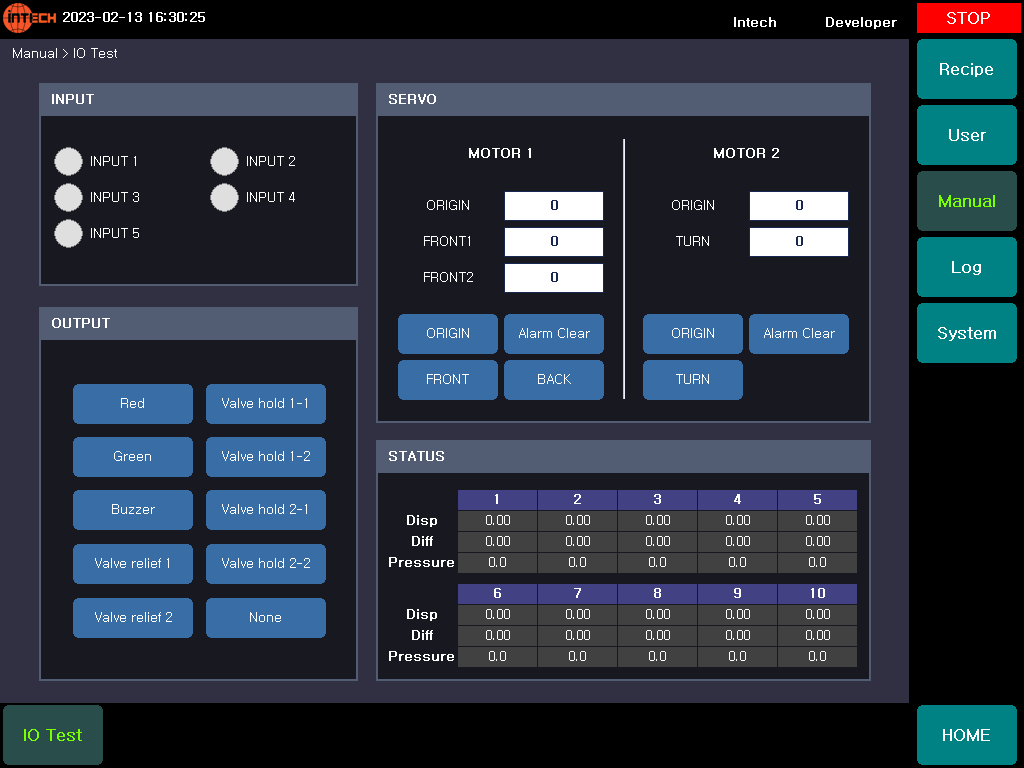Edit Motor 2 TURN value field

pos(798,242)
